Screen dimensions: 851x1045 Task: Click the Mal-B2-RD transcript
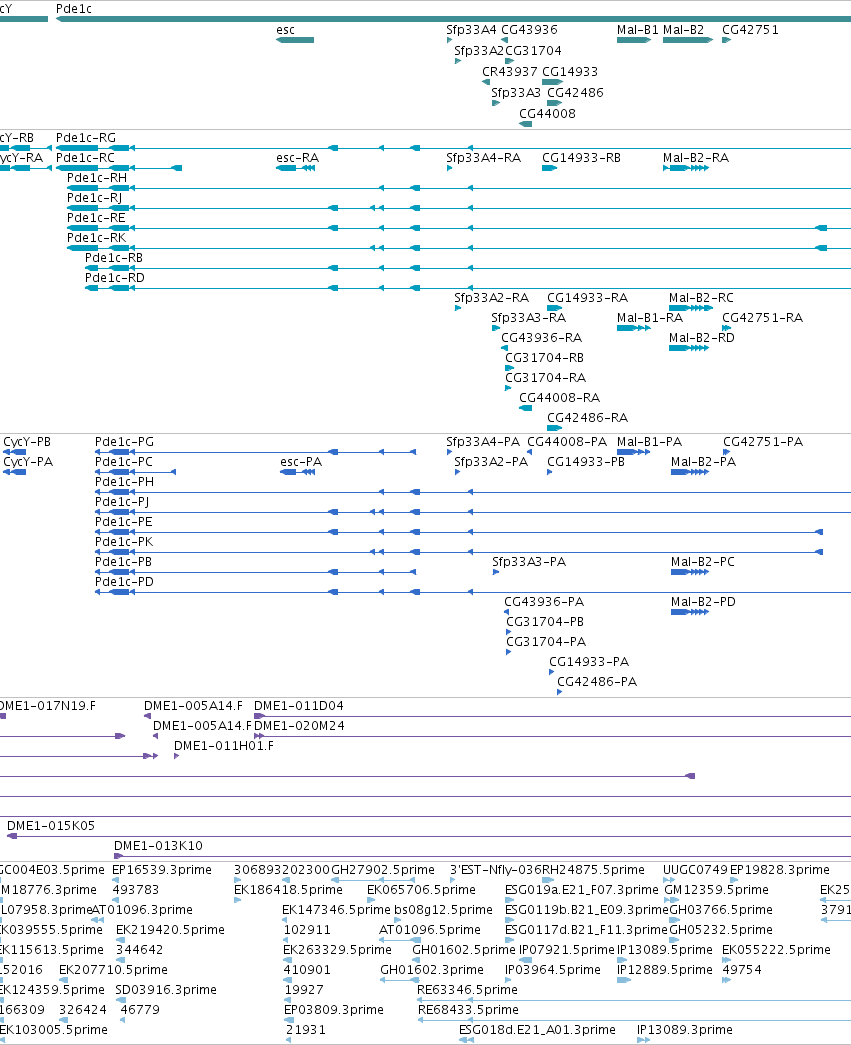coord(702,338)
